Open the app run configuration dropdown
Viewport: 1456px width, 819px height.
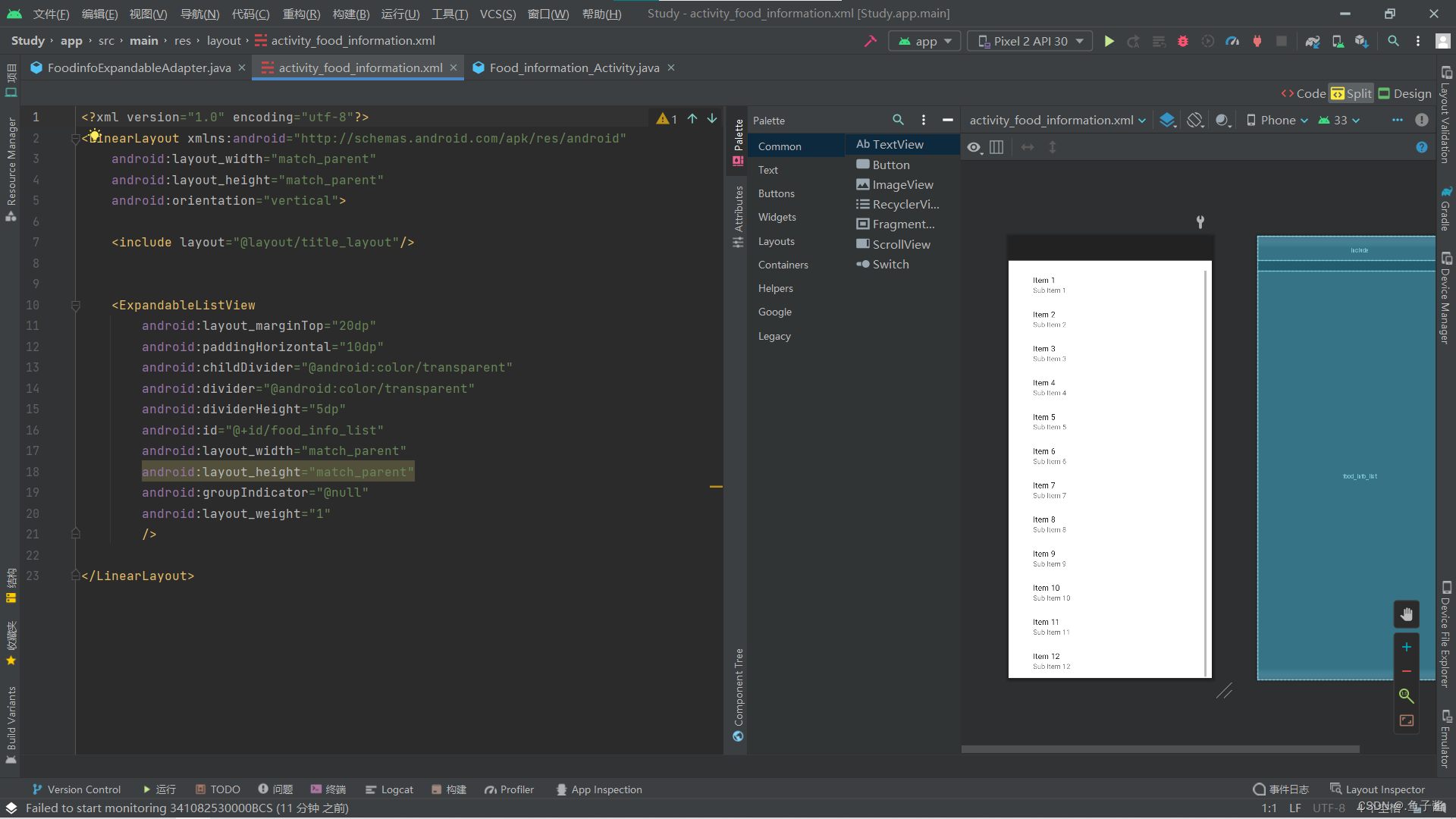pyautogui.click(x=924, y=41)
